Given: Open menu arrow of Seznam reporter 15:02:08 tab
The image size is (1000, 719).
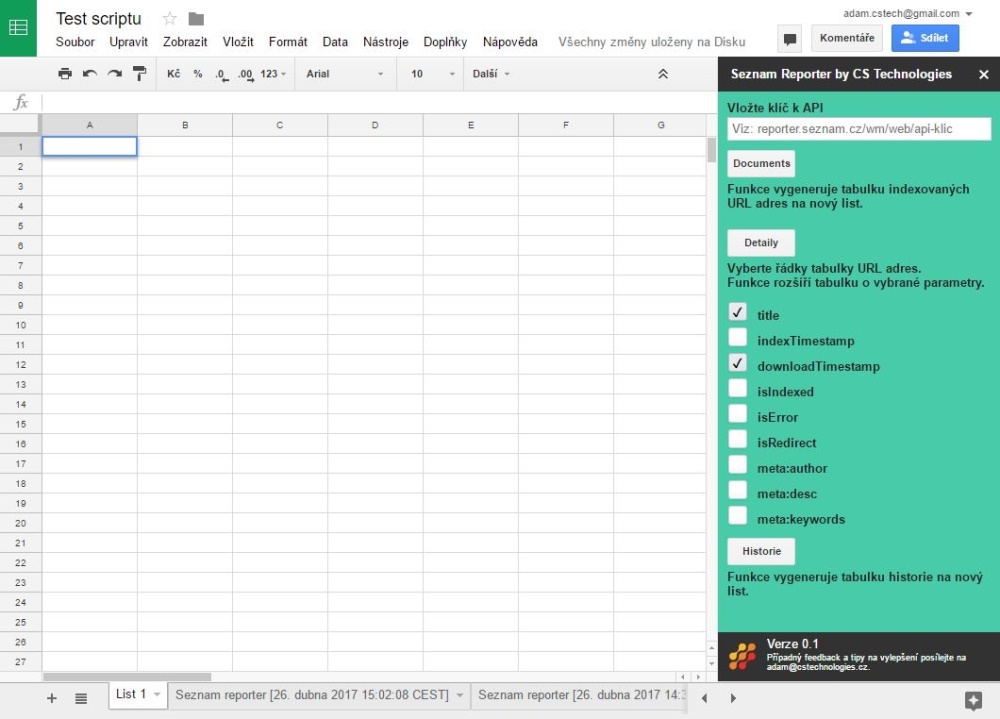Looking at the screenshot, I should coord(459,695).
